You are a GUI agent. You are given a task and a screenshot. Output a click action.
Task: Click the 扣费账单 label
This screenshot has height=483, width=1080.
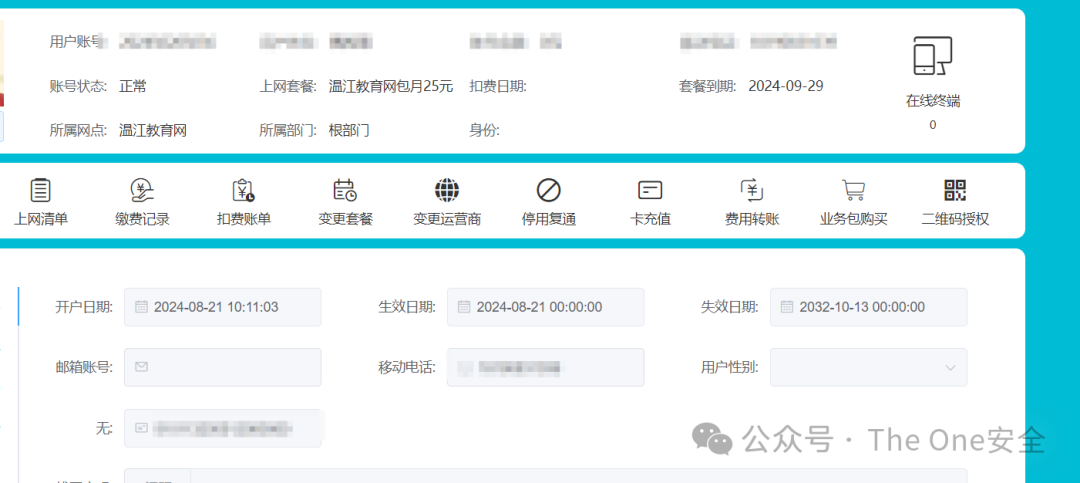coord(244,220)
